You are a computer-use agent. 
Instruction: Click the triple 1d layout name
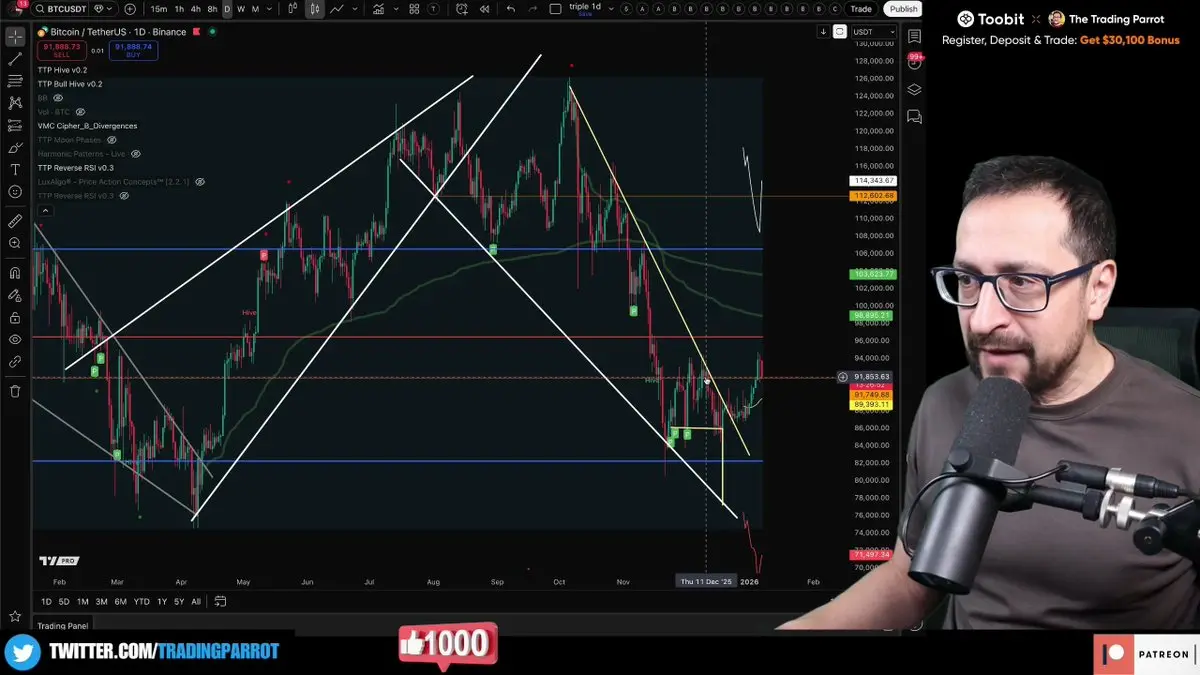pyautogui.click(x=585, y=7)
